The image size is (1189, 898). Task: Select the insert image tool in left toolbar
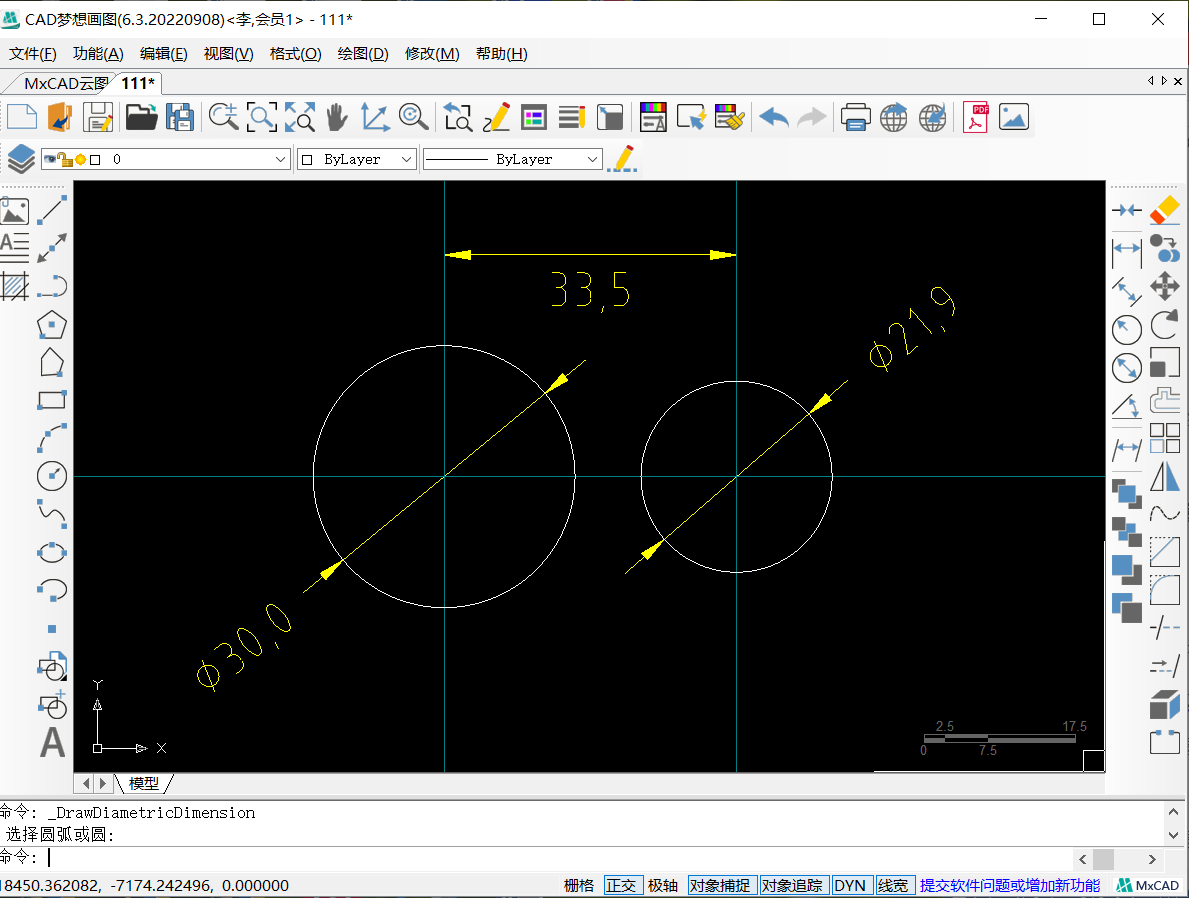click(14, 210)
